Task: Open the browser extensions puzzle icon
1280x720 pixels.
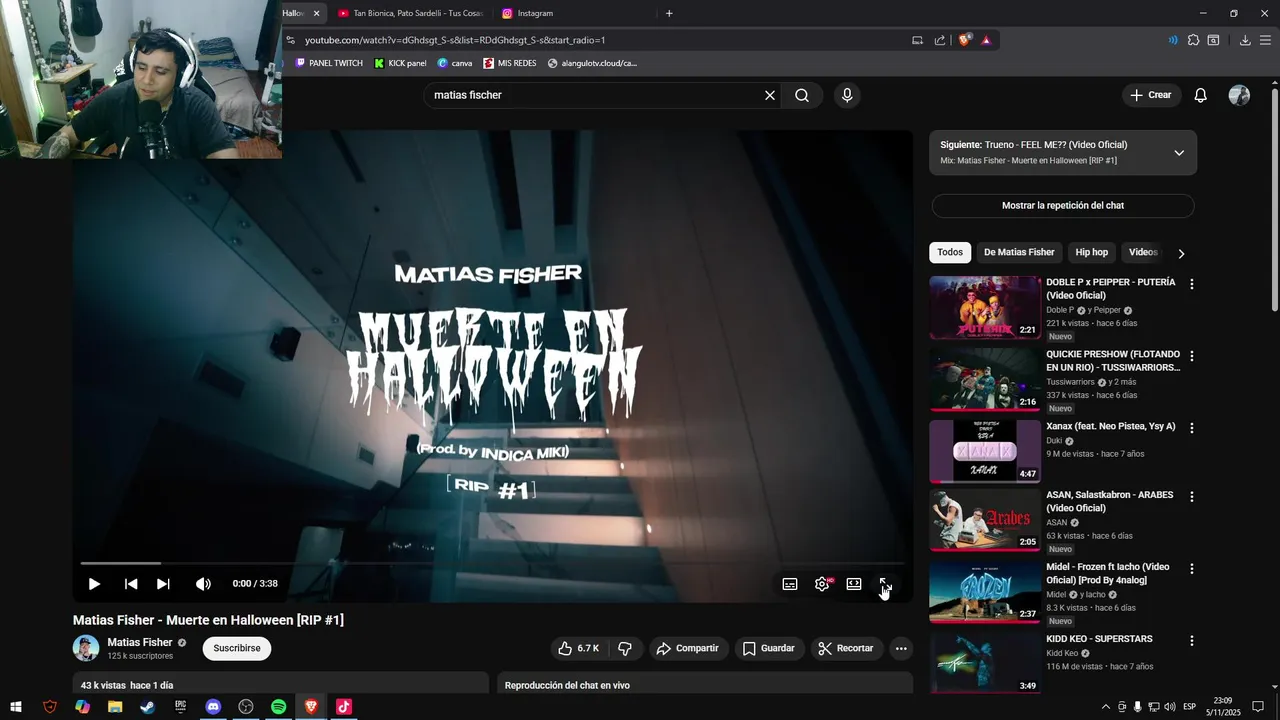Action: coord(1193,40)
